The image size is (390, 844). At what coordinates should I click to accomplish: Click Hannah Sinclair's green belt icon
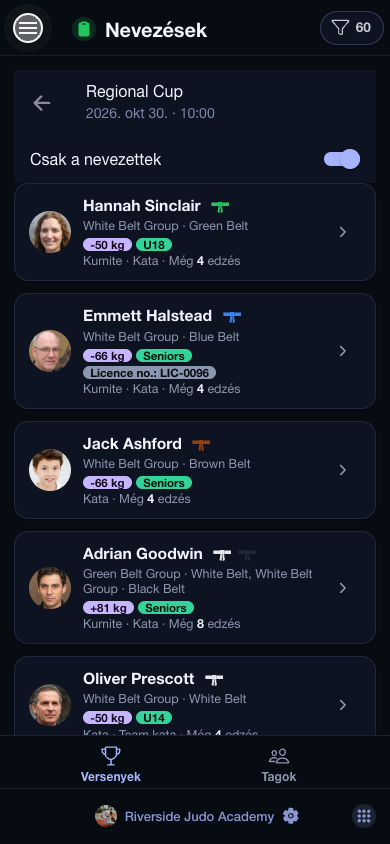coord(220,206)
